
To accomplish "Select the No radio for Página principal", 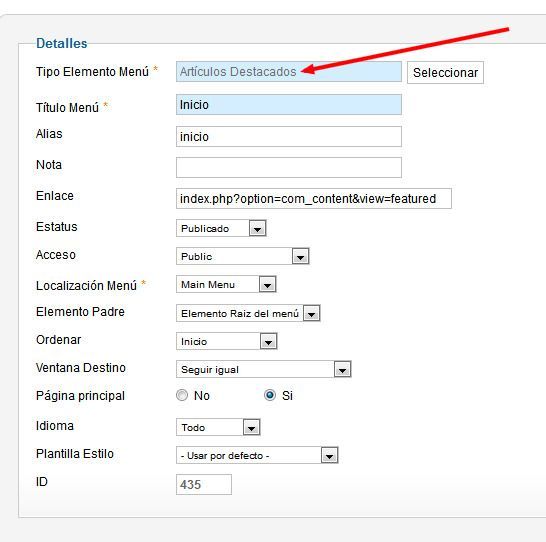I will 182,395.
